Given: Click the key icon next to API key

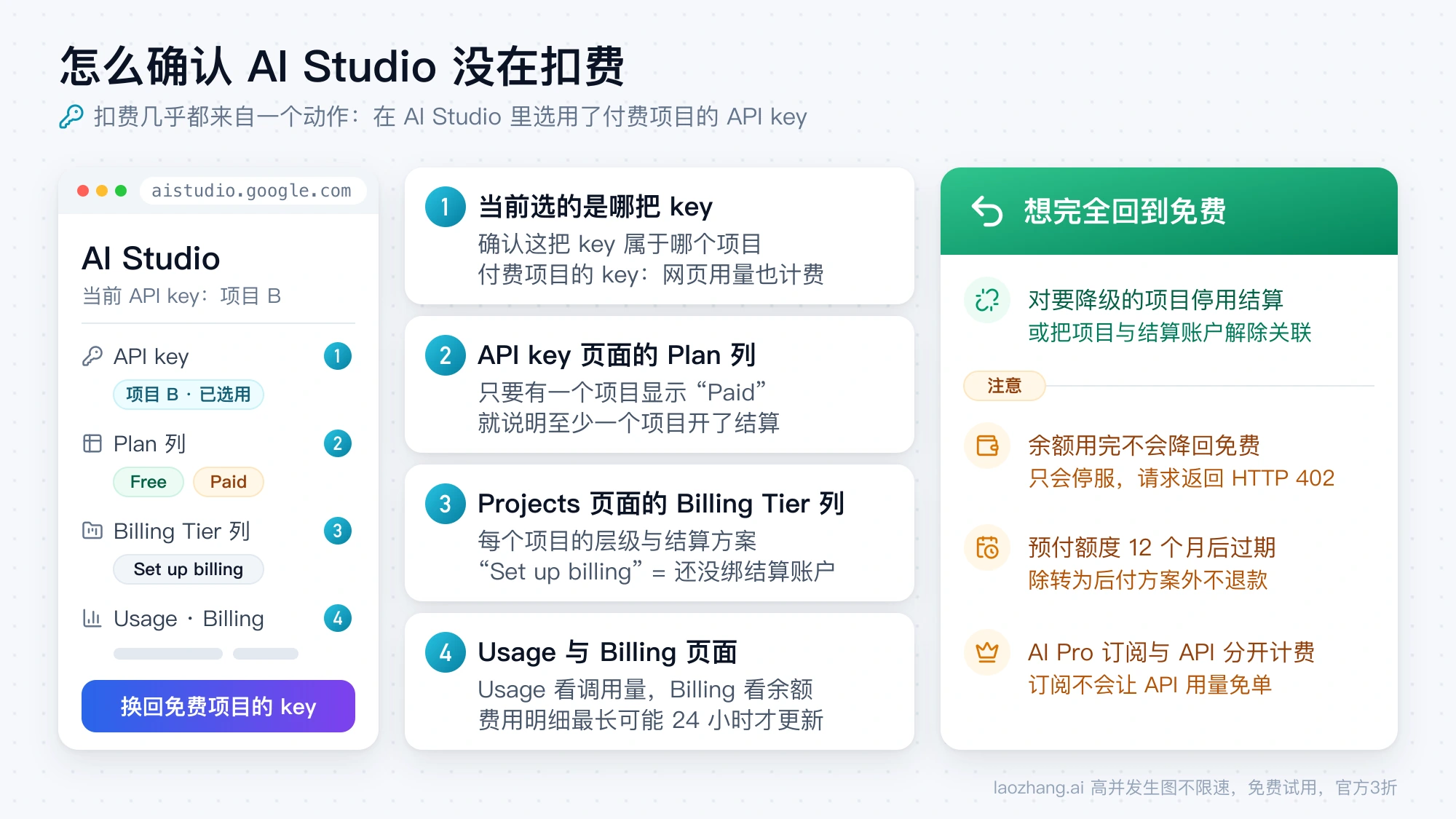Looking at the screenshot, I should [92, 356].
